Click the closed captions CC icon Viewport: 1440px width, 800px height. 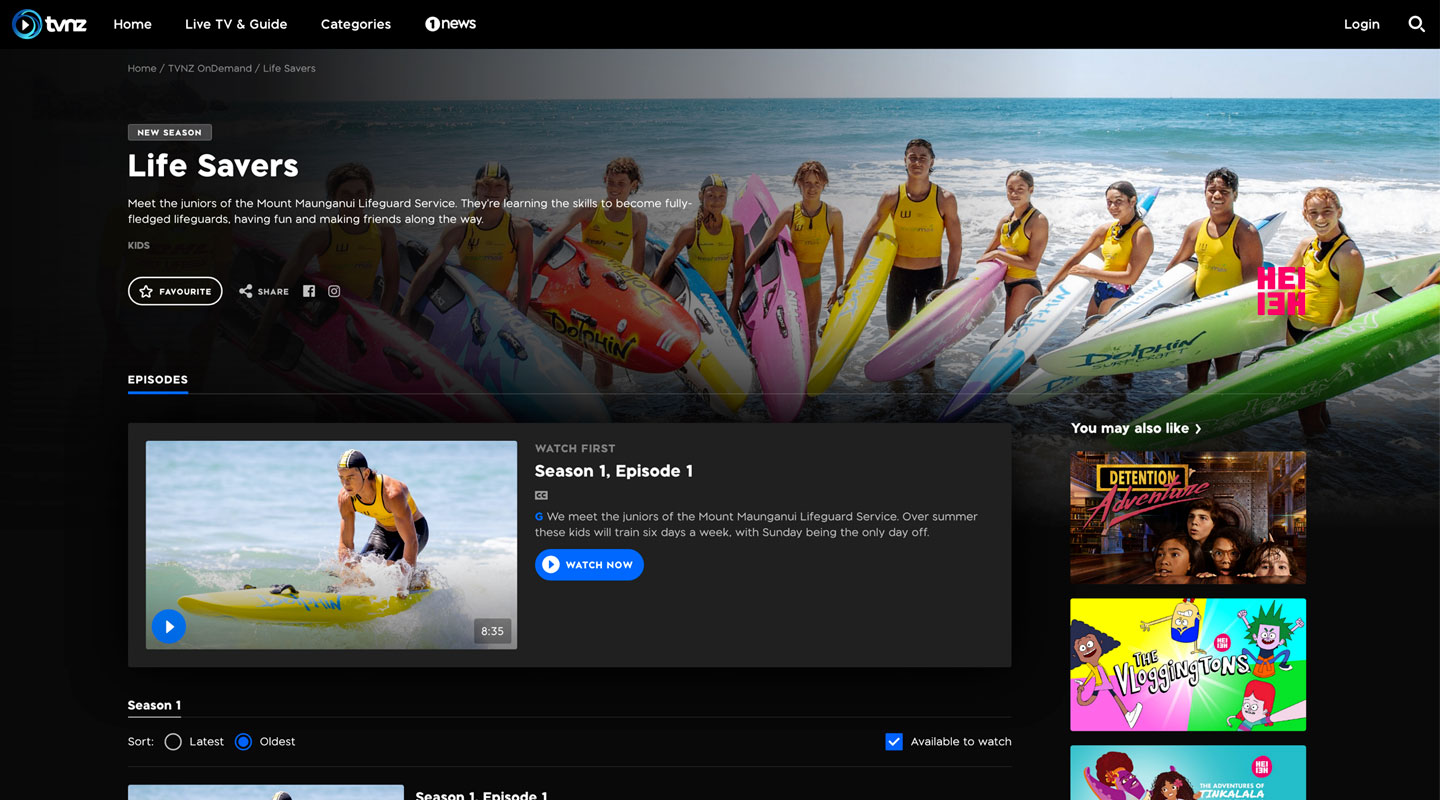(x=541, y=495)
